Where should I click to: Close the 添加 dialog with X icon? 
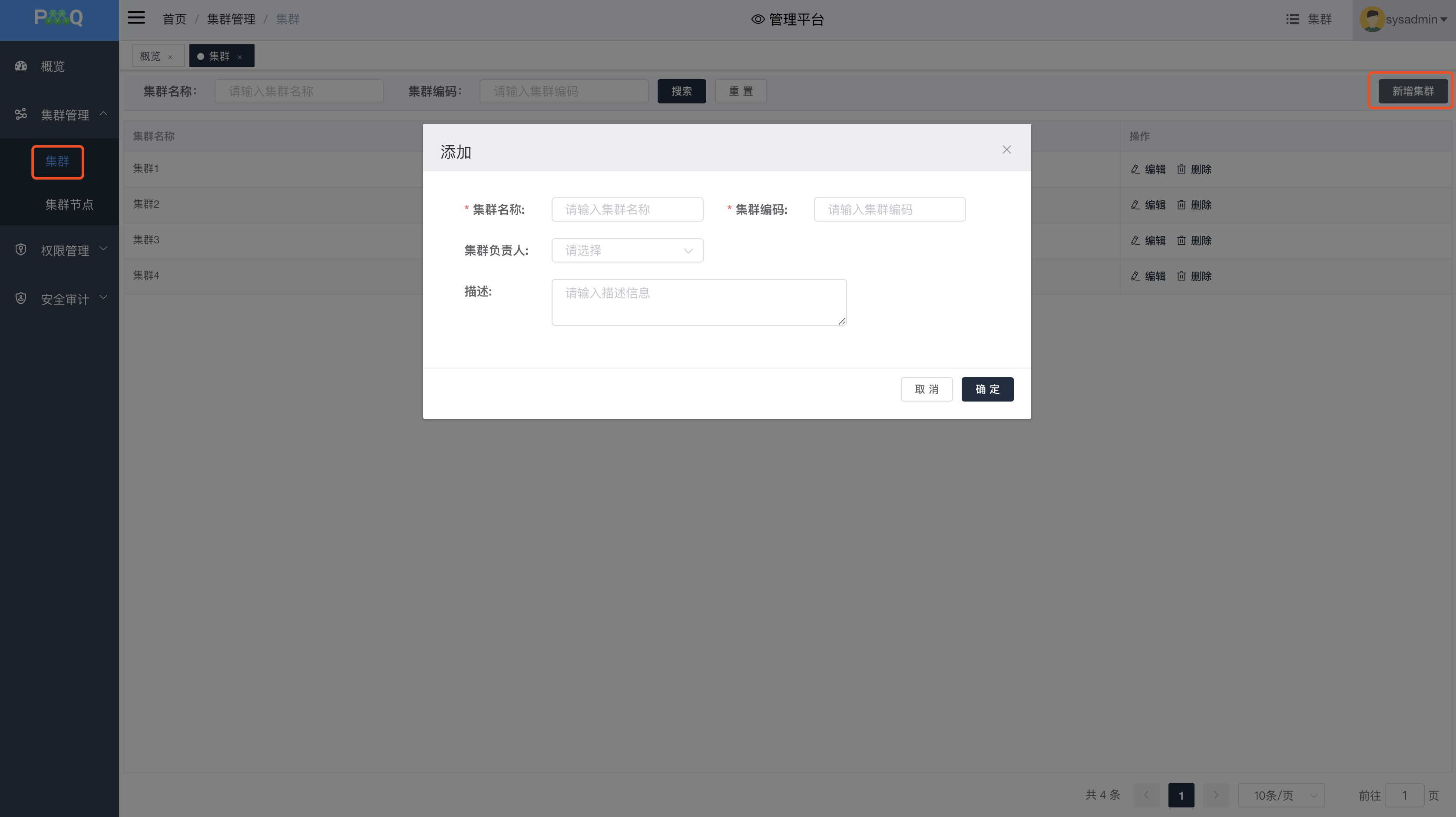pos(1006,149)
